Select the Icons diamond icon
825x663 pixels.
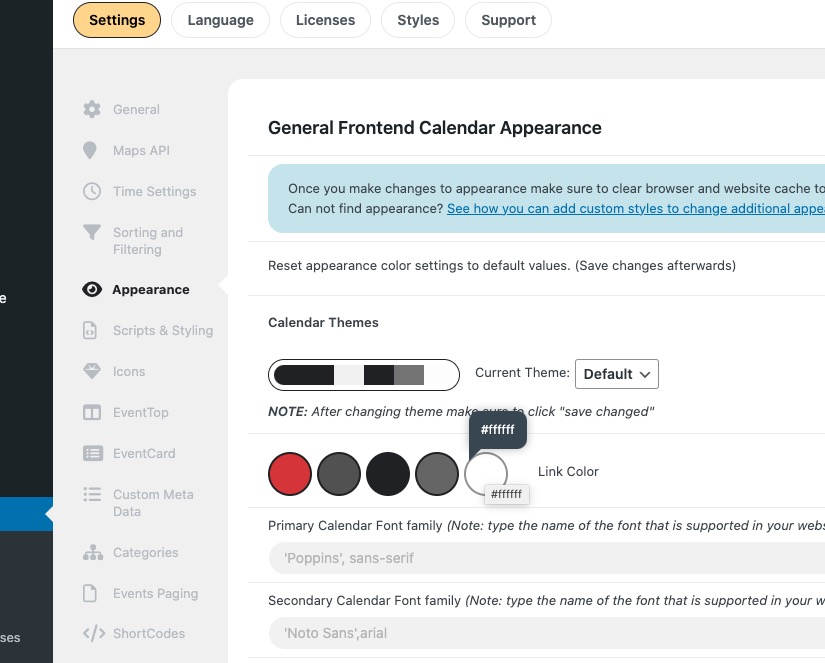[92, 371]
